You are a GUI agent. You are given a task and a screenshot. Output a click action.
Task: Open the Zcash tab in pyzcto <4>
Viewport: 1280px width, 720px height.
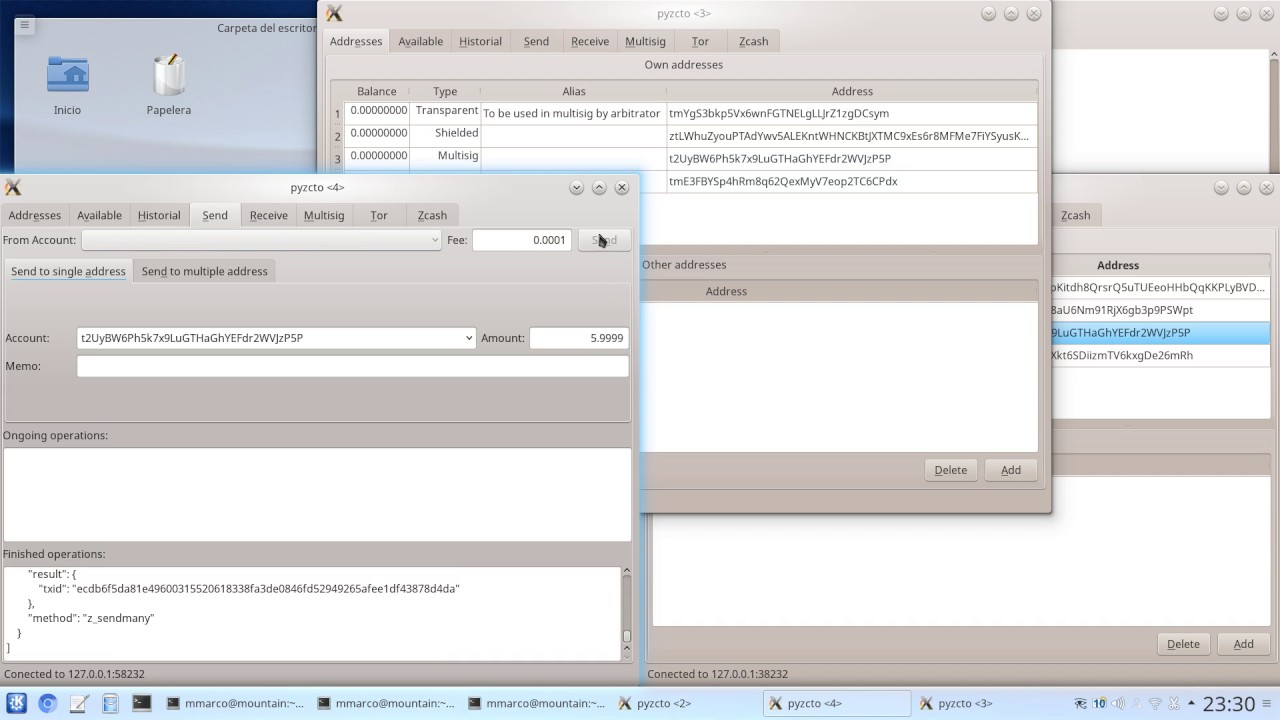[432, 215]
